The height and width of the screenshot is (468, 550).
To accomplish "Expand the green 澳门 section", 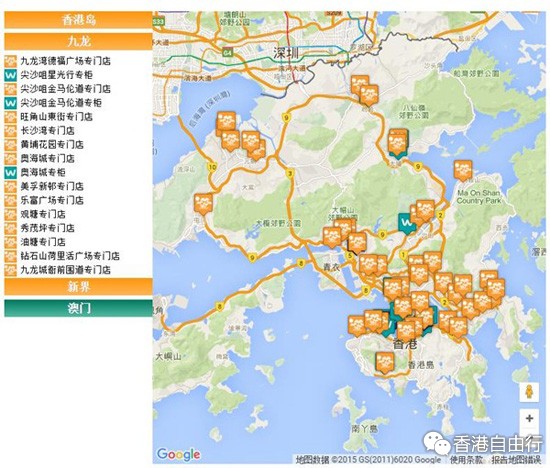I will 79,308.
